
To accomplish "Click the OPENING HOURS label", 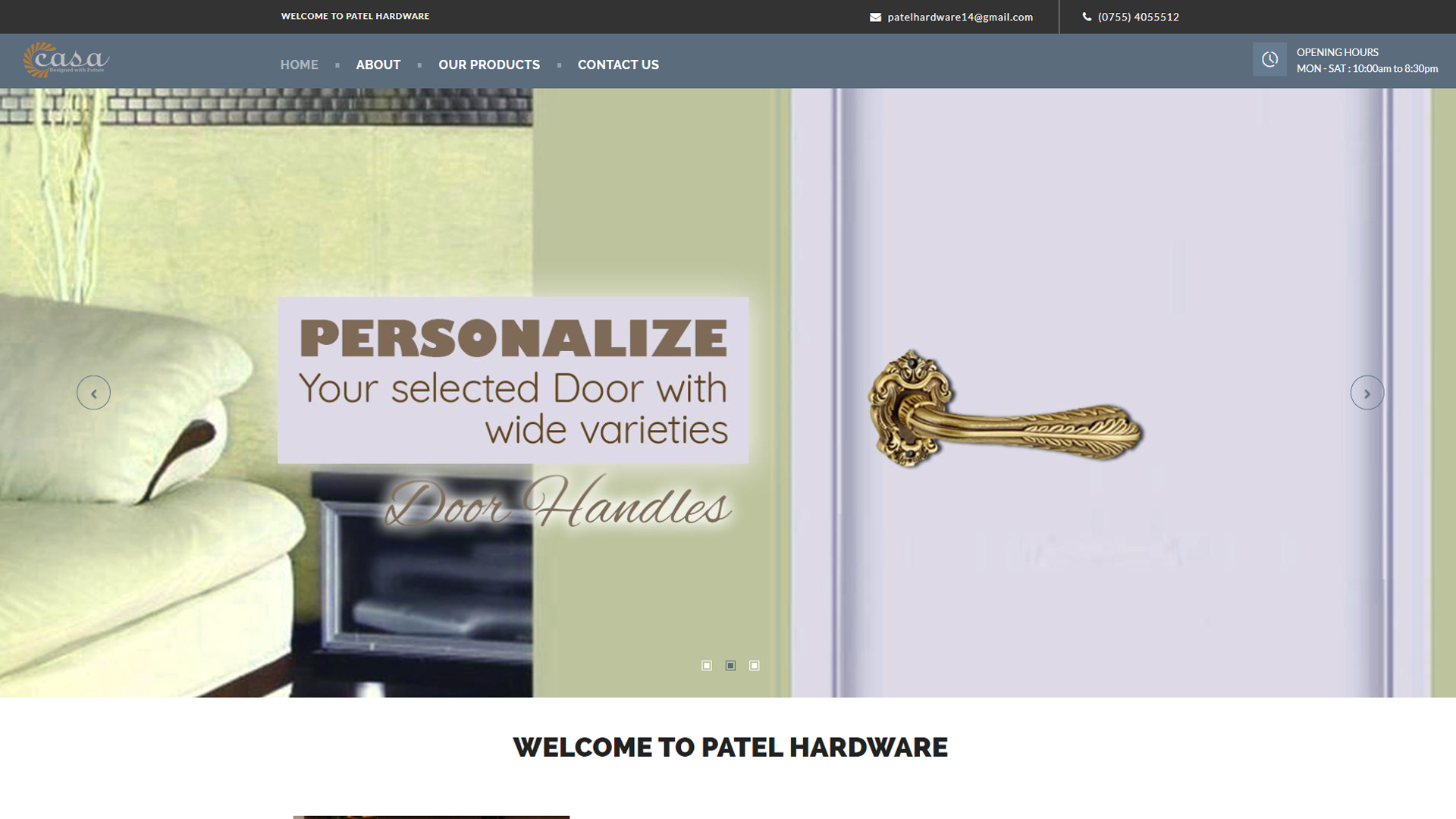I will pos(1337,52).
